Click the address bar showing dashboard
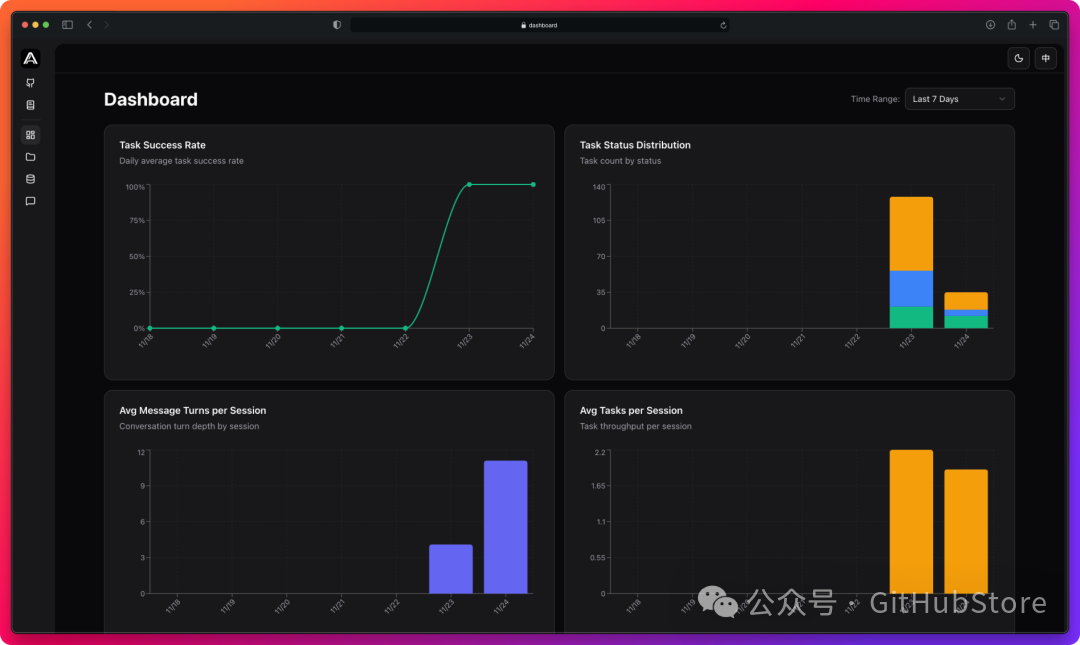This screenshot has width=1080, height=645. (x=540, y=25)
